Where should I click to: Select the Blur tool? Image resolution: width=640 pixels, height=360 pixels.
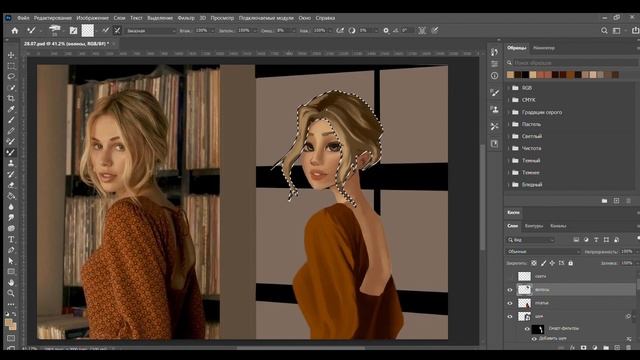11,207
